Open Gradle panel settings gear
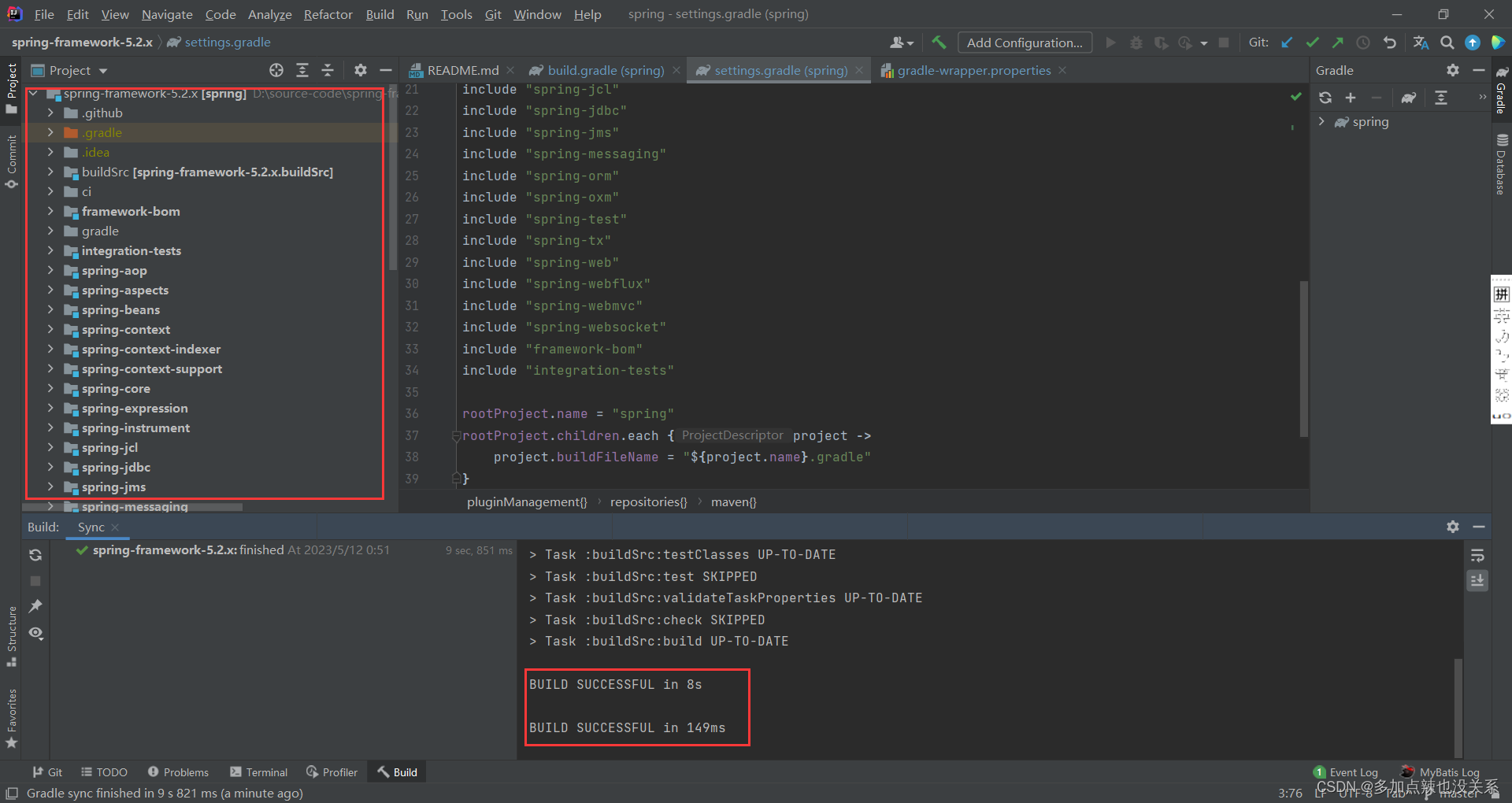Screen dimensions: 1512x803 [1453, 70]
